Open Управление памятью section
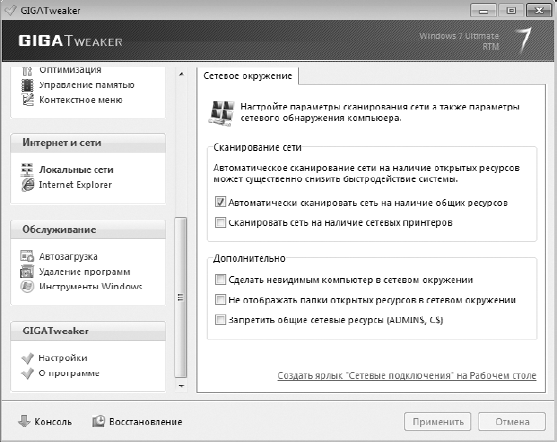Image resolution: width=558 pixels, height=443 pixels. point(86,85)
